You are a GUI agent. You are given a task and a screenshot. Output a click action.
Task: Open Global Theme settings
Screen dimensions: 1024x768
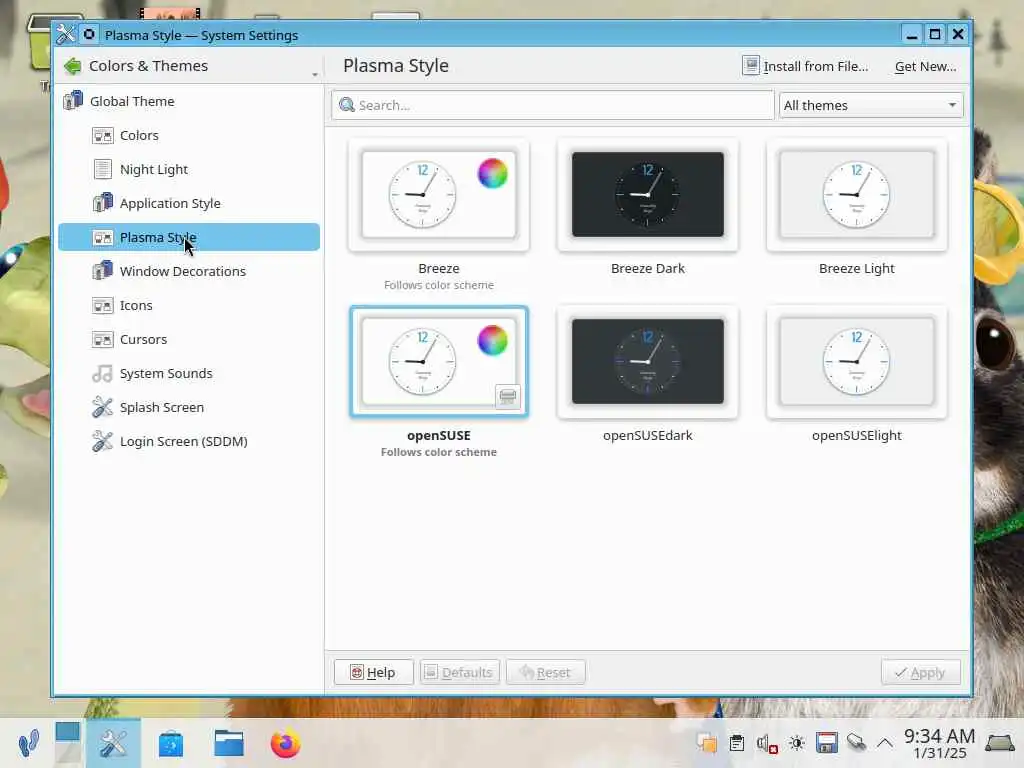189,101
